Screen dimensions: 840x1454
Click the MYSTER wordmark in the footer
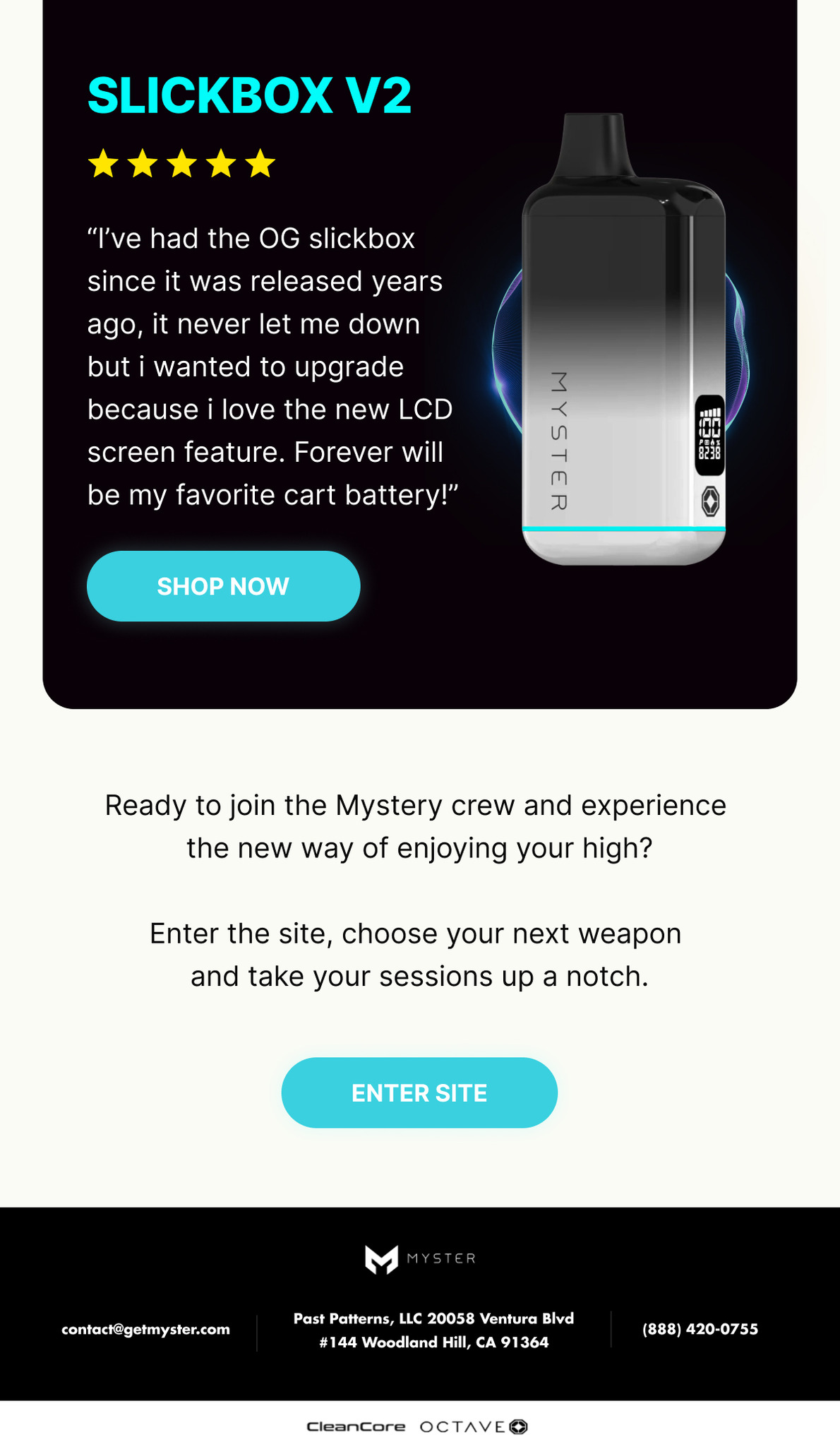coord(441,1258)
